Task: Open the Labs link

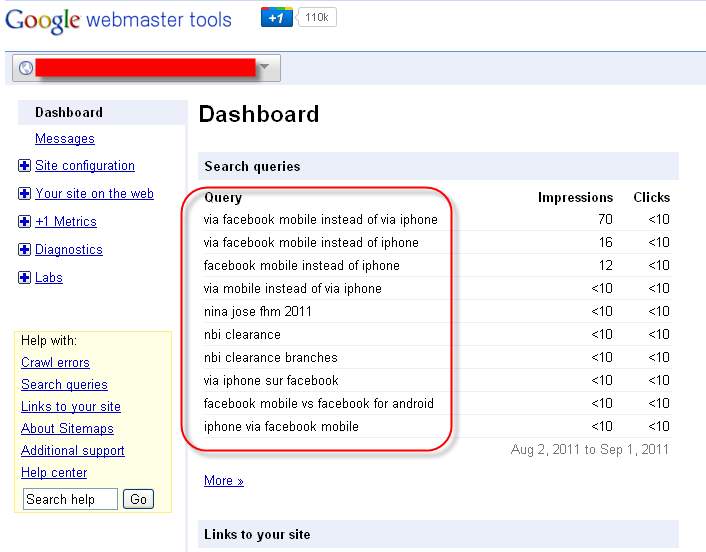Action: click(x=49, y=277)
